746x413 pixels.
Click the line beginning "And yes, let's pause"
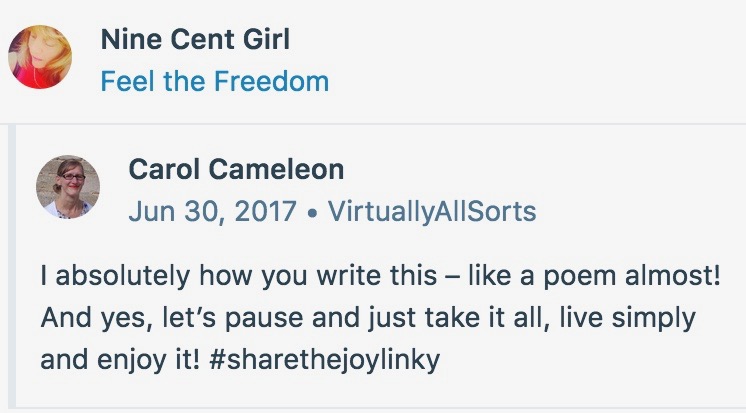[x=368, y=319]
